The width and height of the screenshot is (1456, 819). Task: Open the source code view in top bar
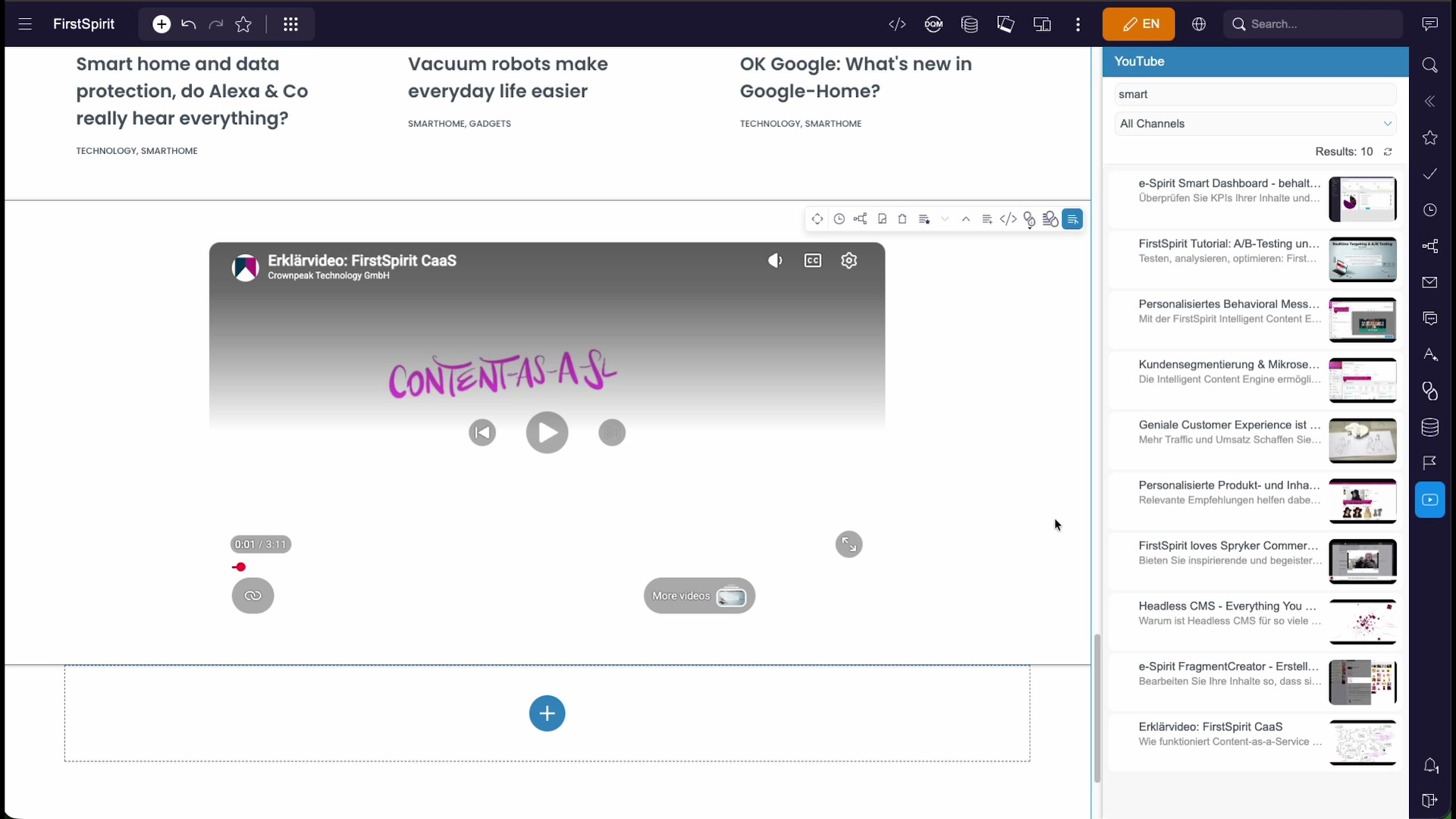897,24
